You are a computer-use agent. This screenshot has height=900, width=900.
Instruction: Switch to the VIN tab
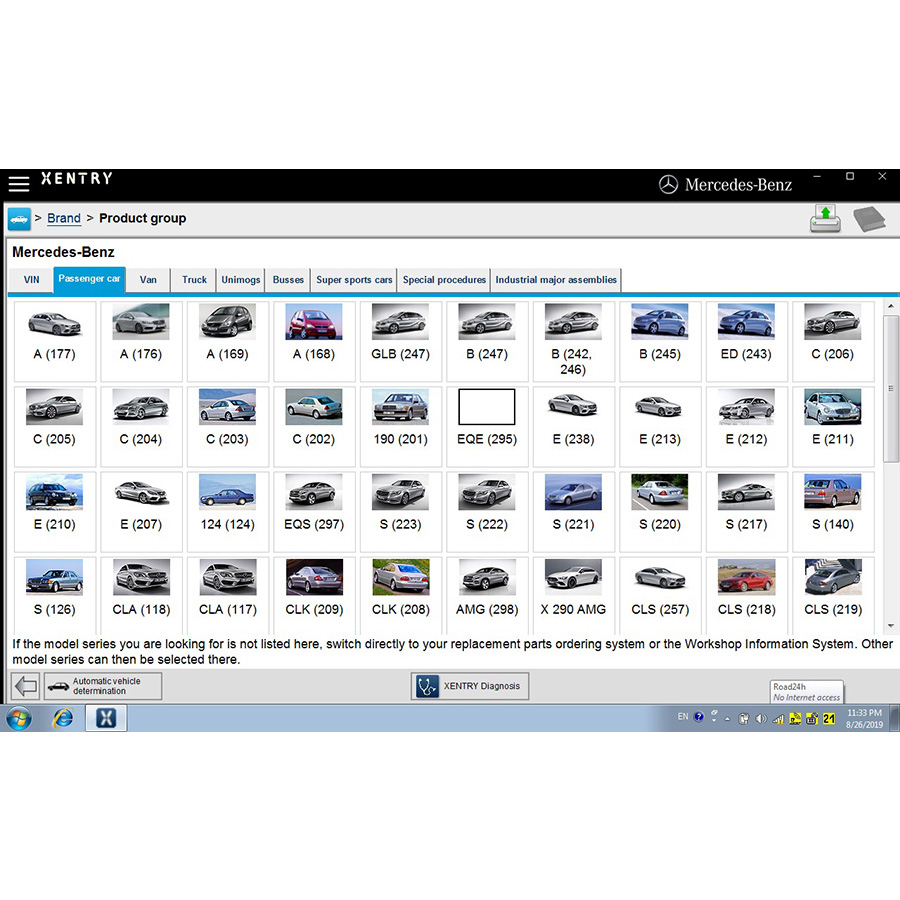pos(32,280)
